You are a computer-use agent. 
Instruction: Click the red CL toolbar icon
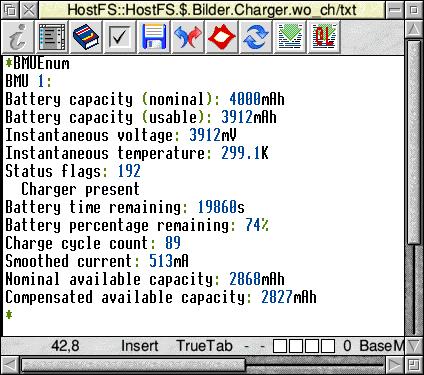324,37
